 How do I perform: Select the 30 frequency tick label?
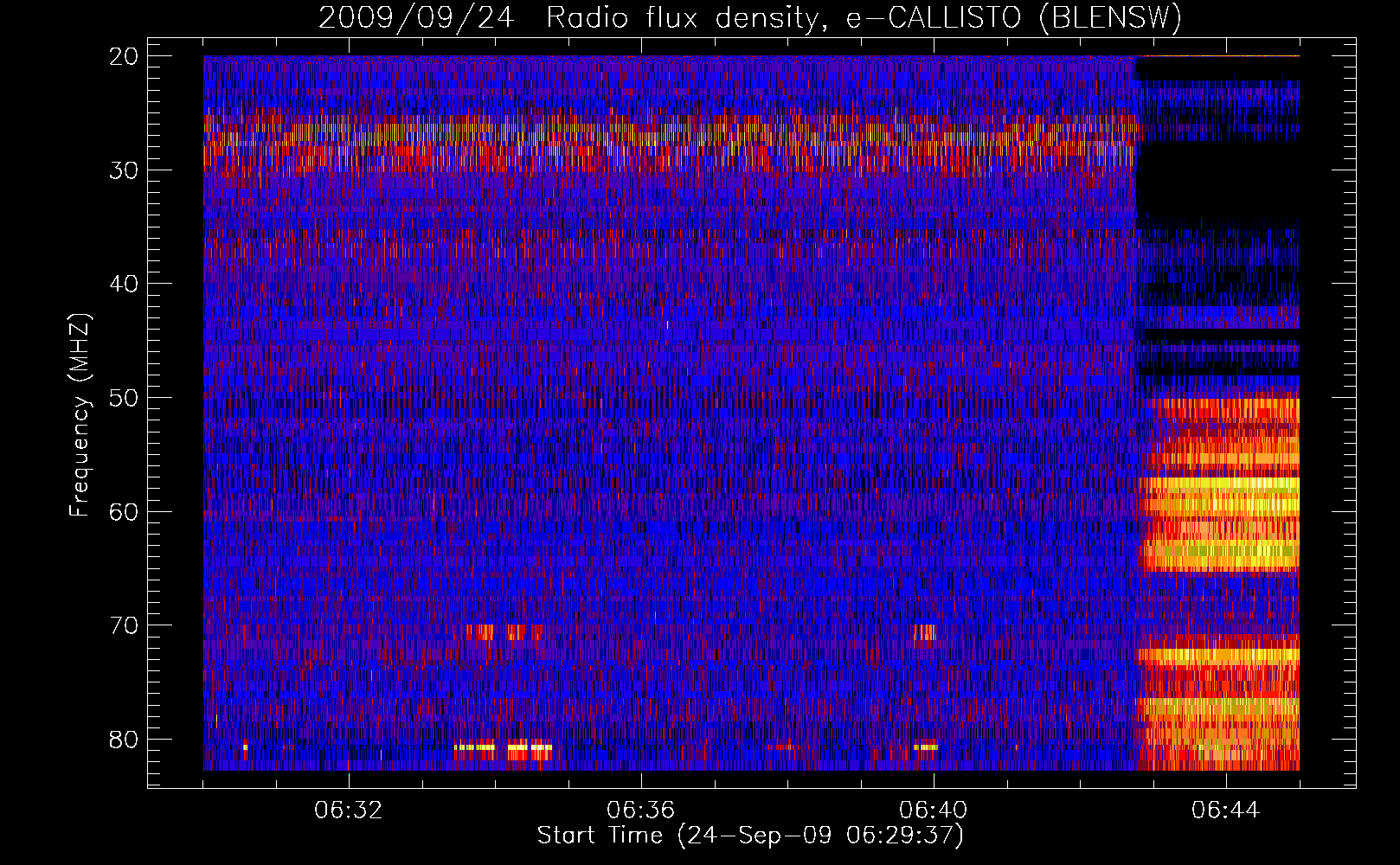point(125,170)
